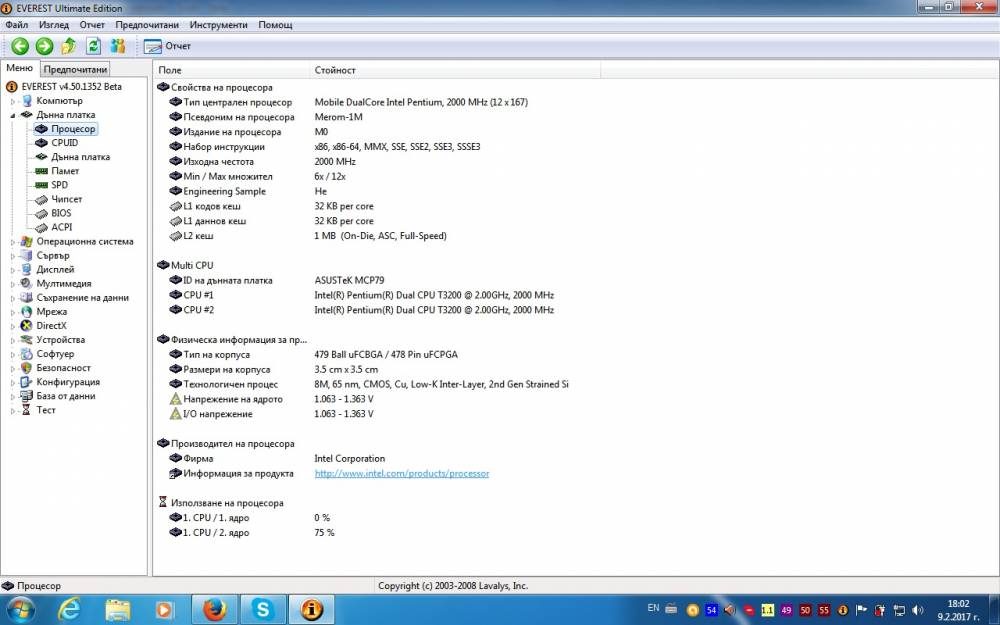
Task: Open the Изглед menu
Action: point(54,25)
